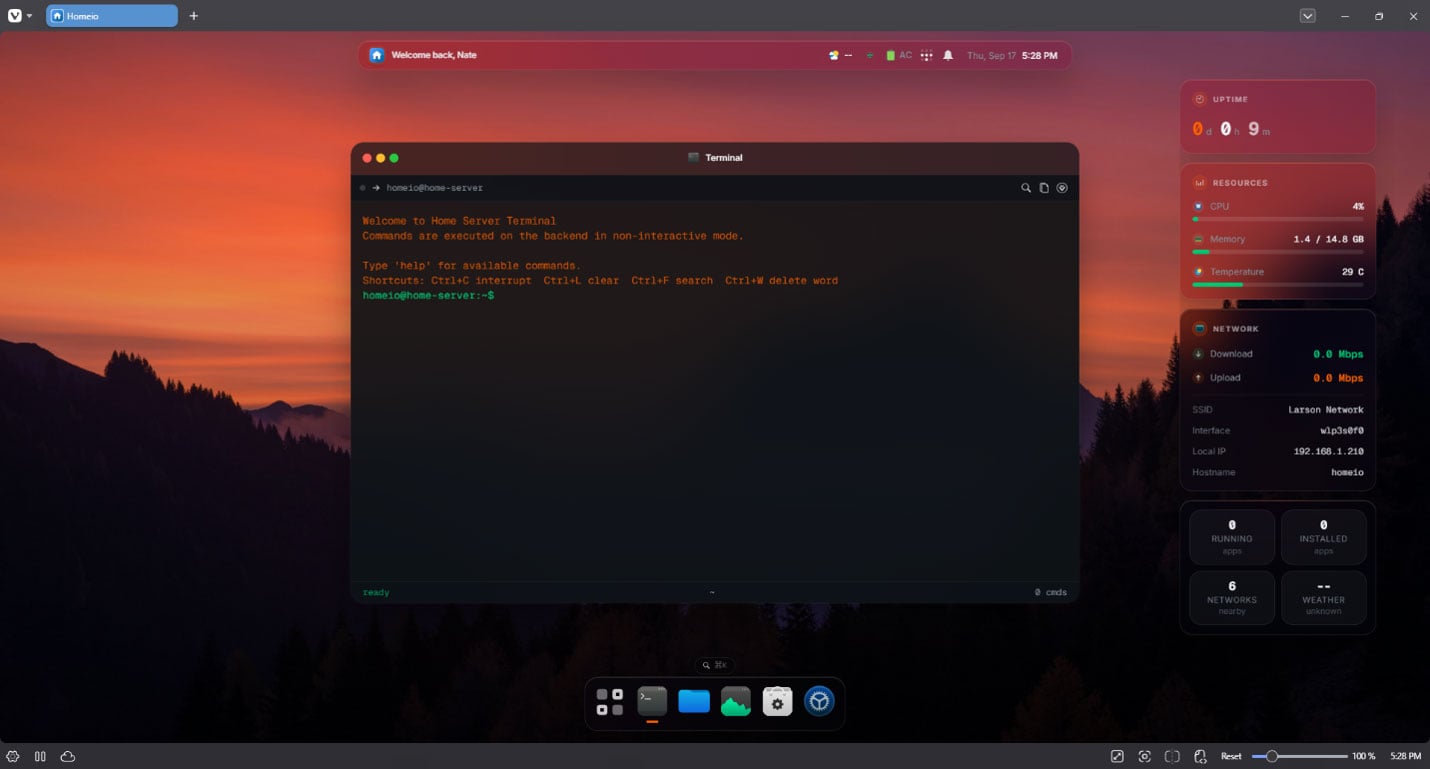This screenshot has width=1430, height=769.
Task: Click the dotted grid icon in top bar
Action: (x=927, y=56)
